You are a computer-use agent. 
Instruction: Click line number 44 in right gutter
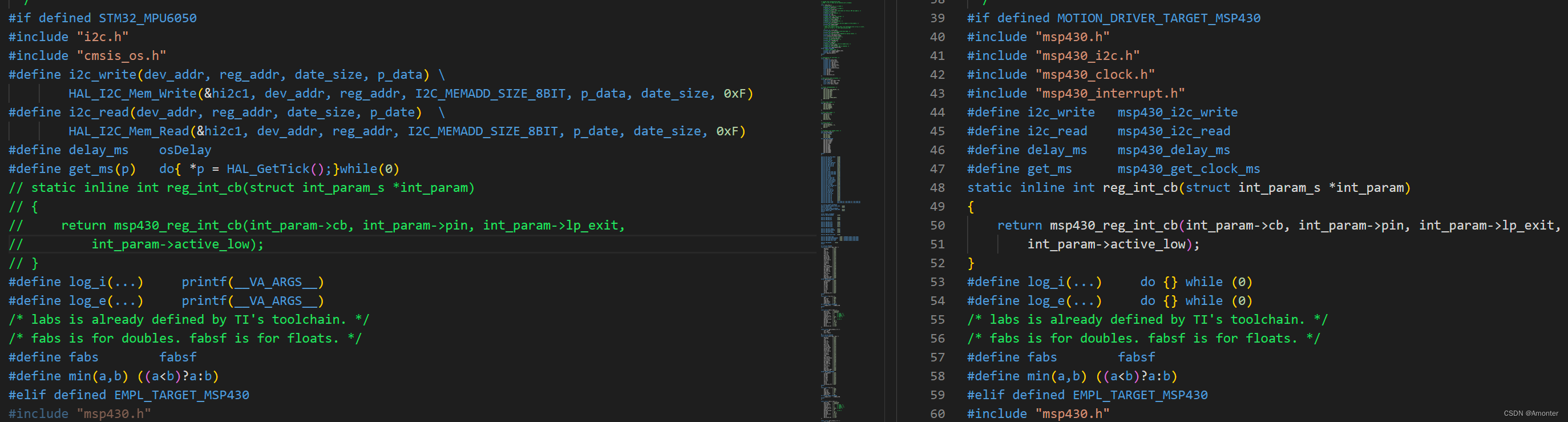937,112
